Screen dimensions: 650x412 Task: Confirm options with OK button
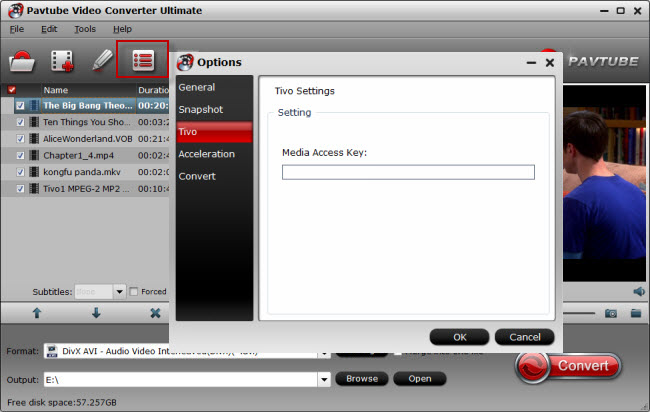point(459,337)
